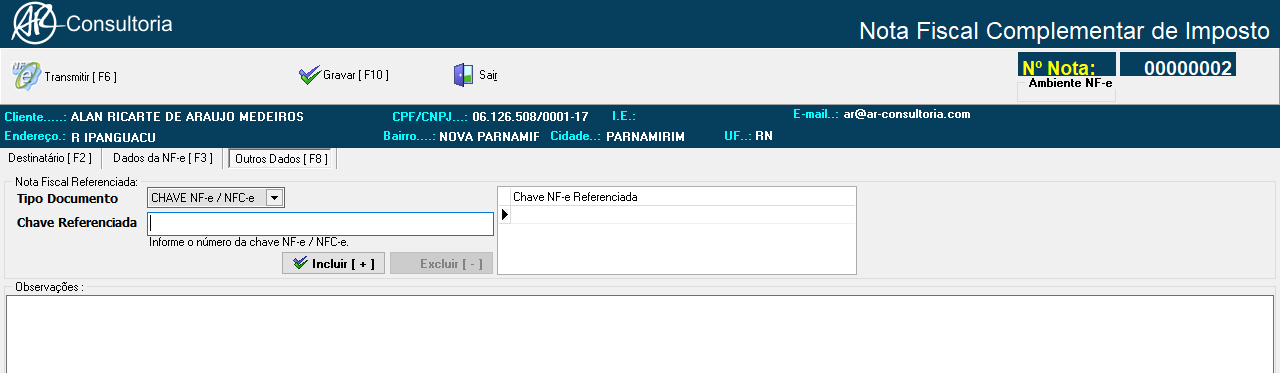Viewport: 1280px width, 373px height.
Task: Click the email ar@ar-consultoria.com
Action: click(x=907, y=114)
